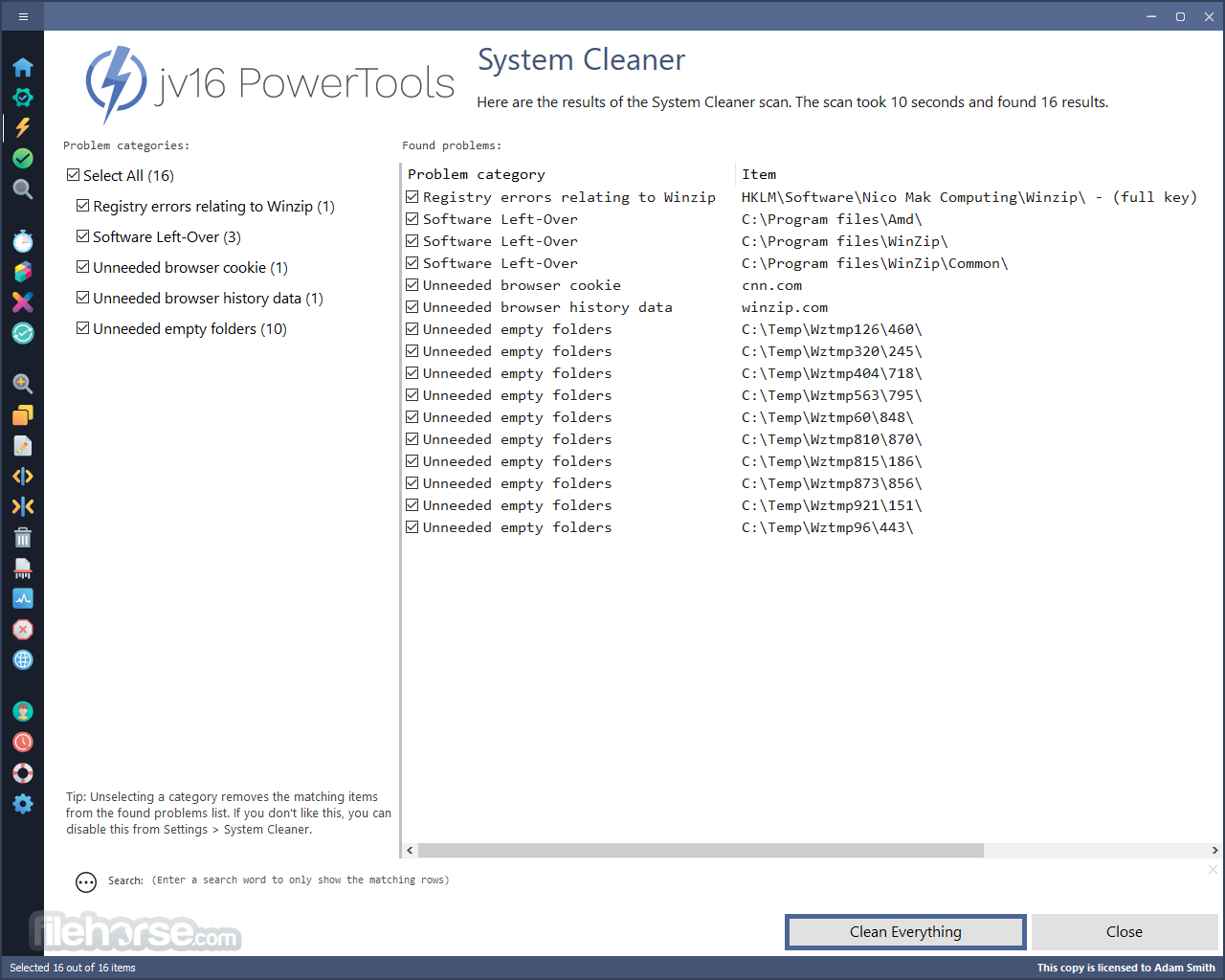Open the trash can sidebar icon
Image resolution: width=1225 pixels, height=980 pixels.
tap(23, 538)
